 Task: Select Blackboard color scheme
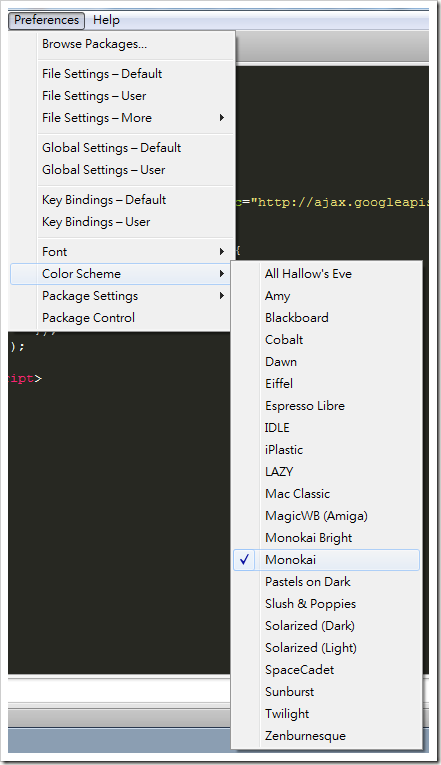(x=326, y=318)
